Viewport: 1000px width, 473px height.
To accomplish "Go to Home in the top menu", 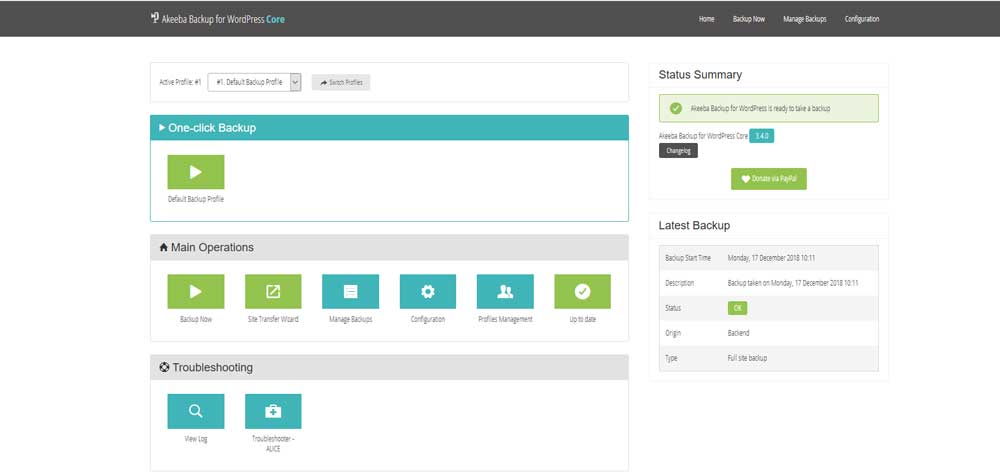I will tap(707, 19).
